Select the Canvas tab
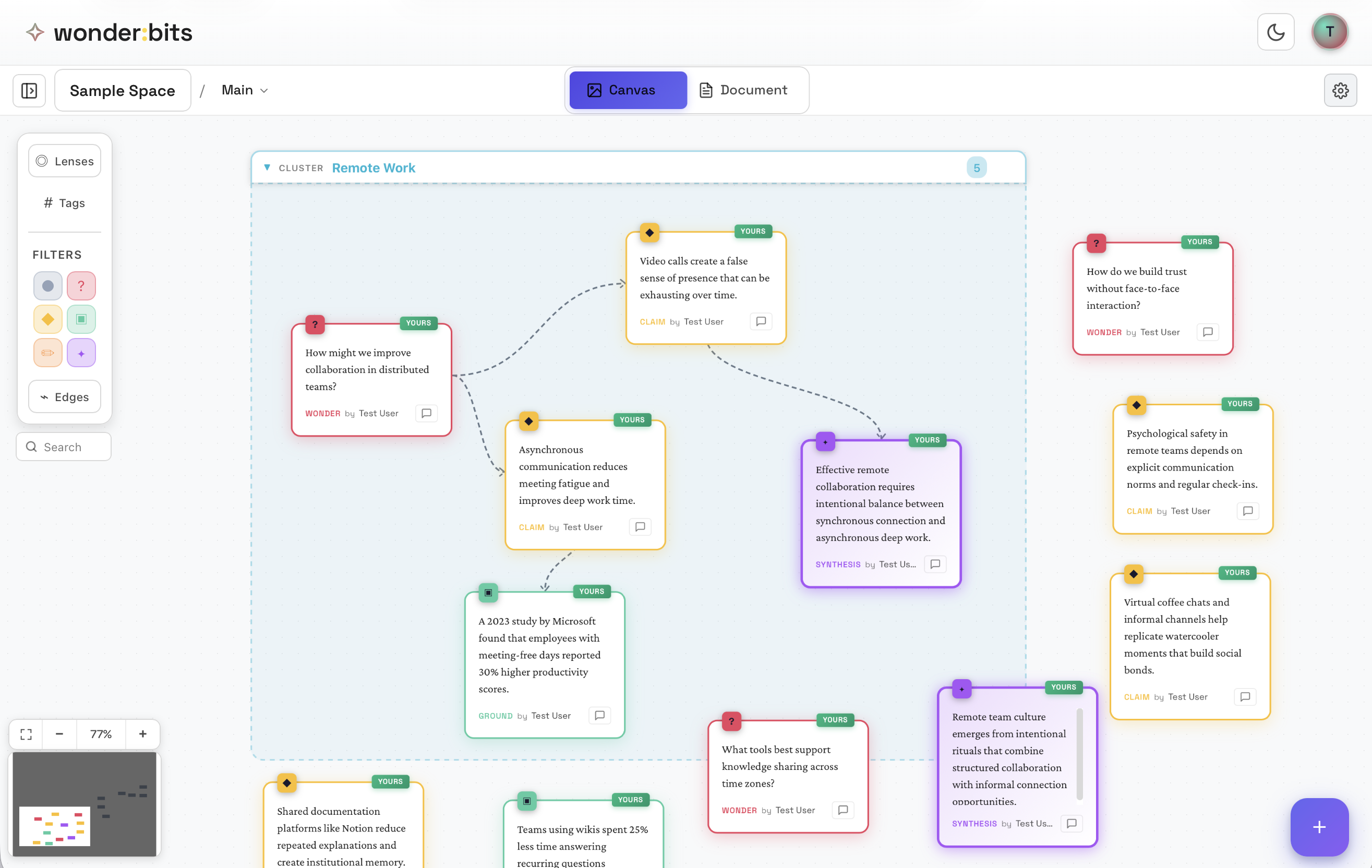 628,90
